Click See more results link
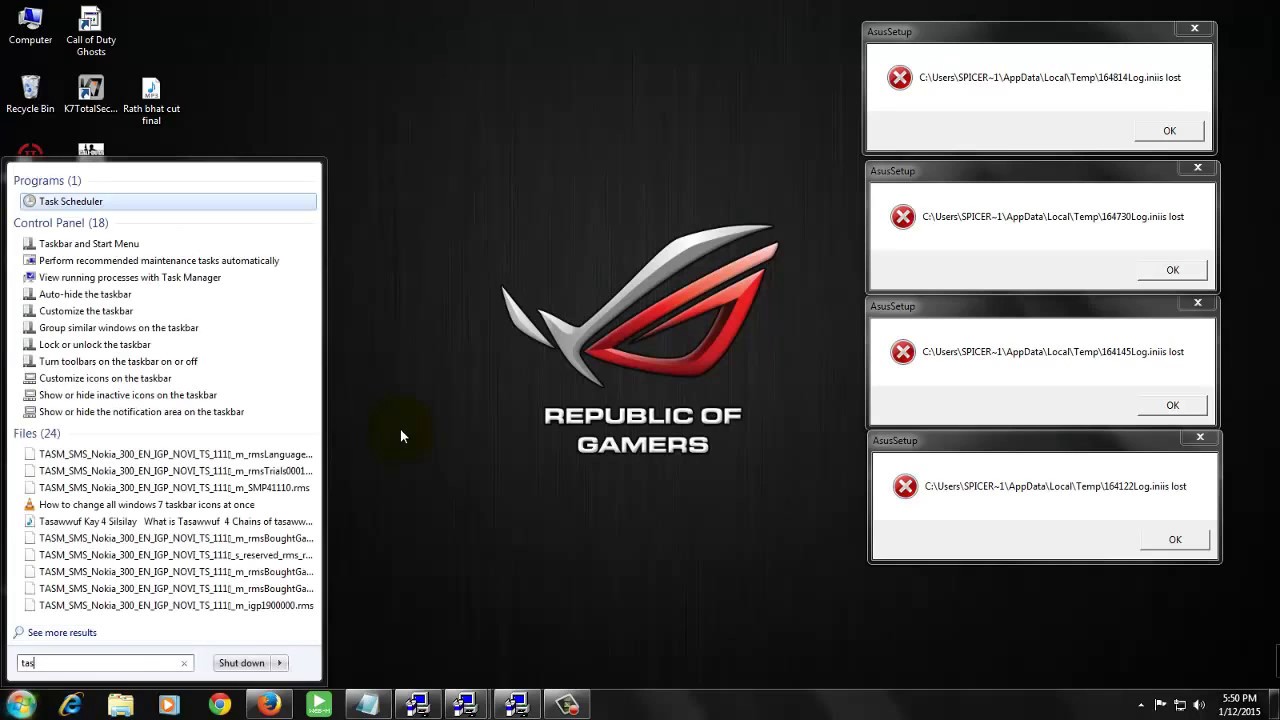The width and height of the screenshot is (1280, 720). pyautogui.click(x=55, y=633)
